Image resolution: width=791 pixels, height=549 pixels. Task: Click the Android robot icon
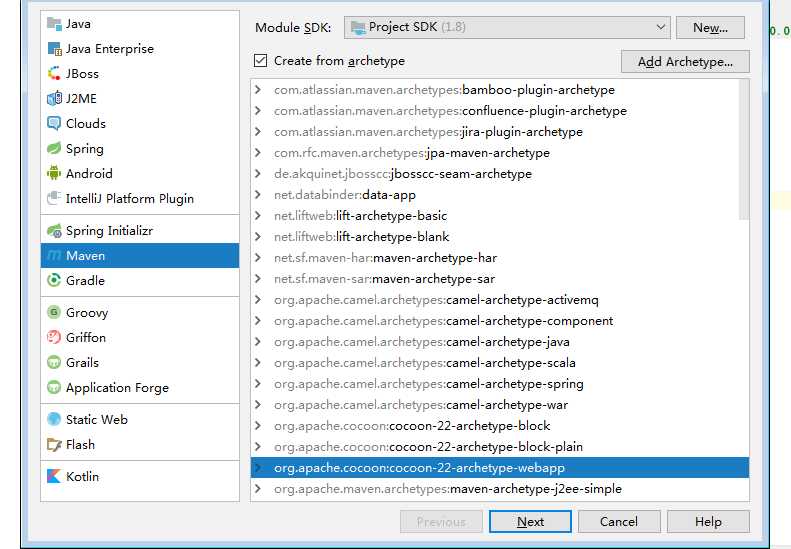coord(54,173)
